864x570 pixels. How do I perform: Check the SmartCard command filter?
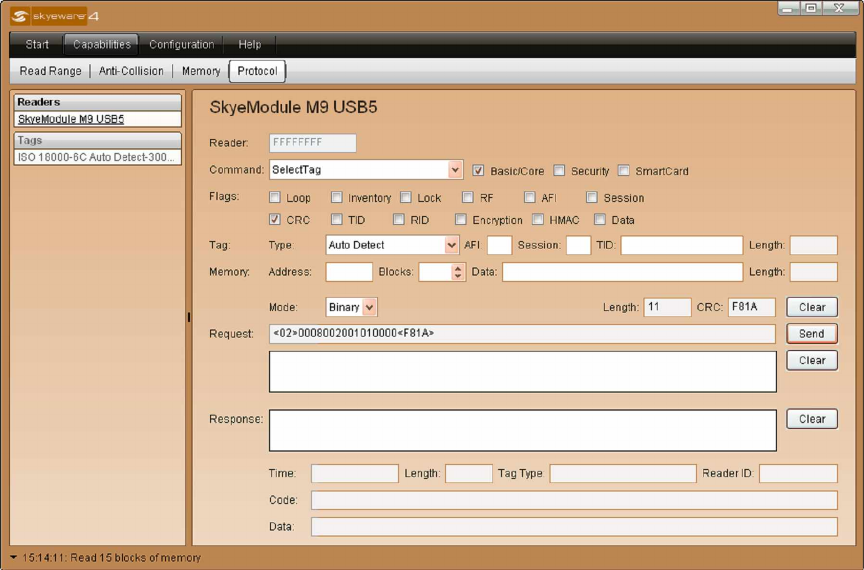624,171
